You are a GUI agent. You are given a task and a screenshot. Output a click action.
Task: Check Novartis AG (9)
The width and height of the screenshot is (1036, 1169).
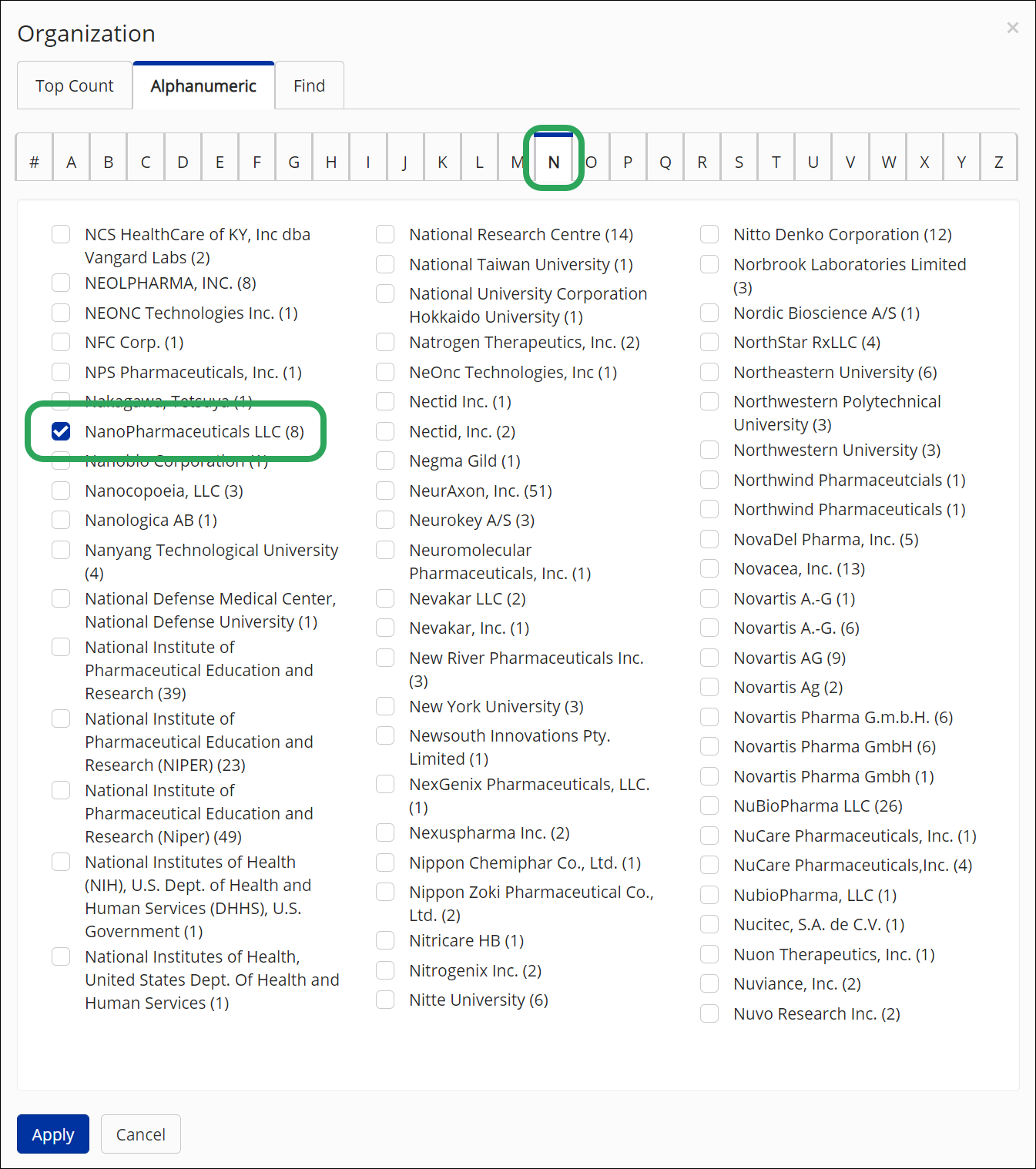[x=709, y=658]
